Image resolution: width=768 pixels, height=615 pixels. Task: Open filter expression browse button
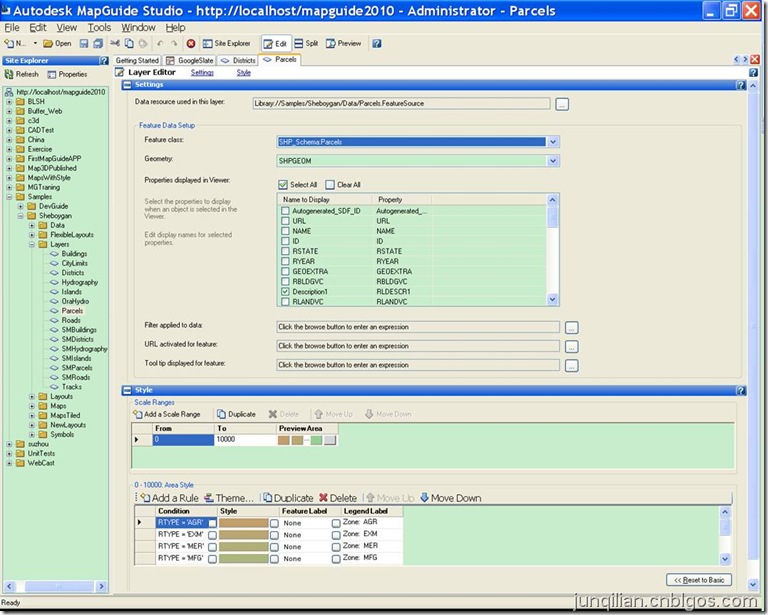tap(572, 328)
